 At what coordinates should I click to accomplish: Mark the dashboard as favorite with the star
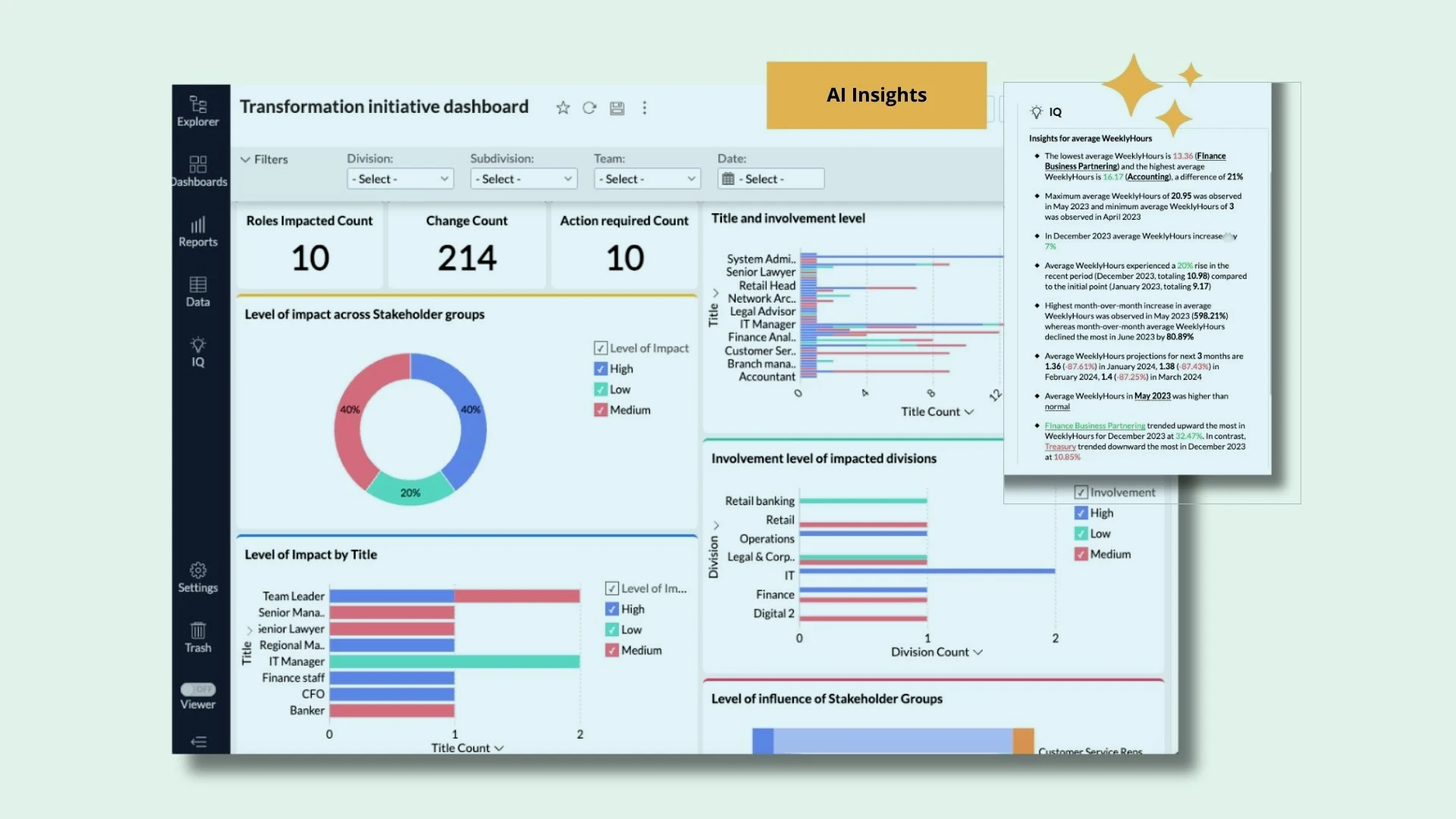coord(562,108)
